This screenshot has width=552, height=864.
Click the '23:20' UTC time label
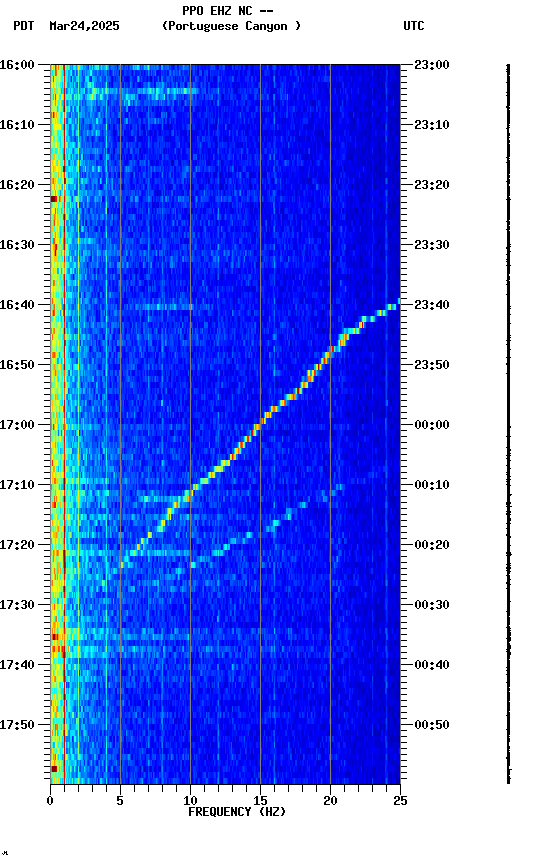tap(432, 185)
